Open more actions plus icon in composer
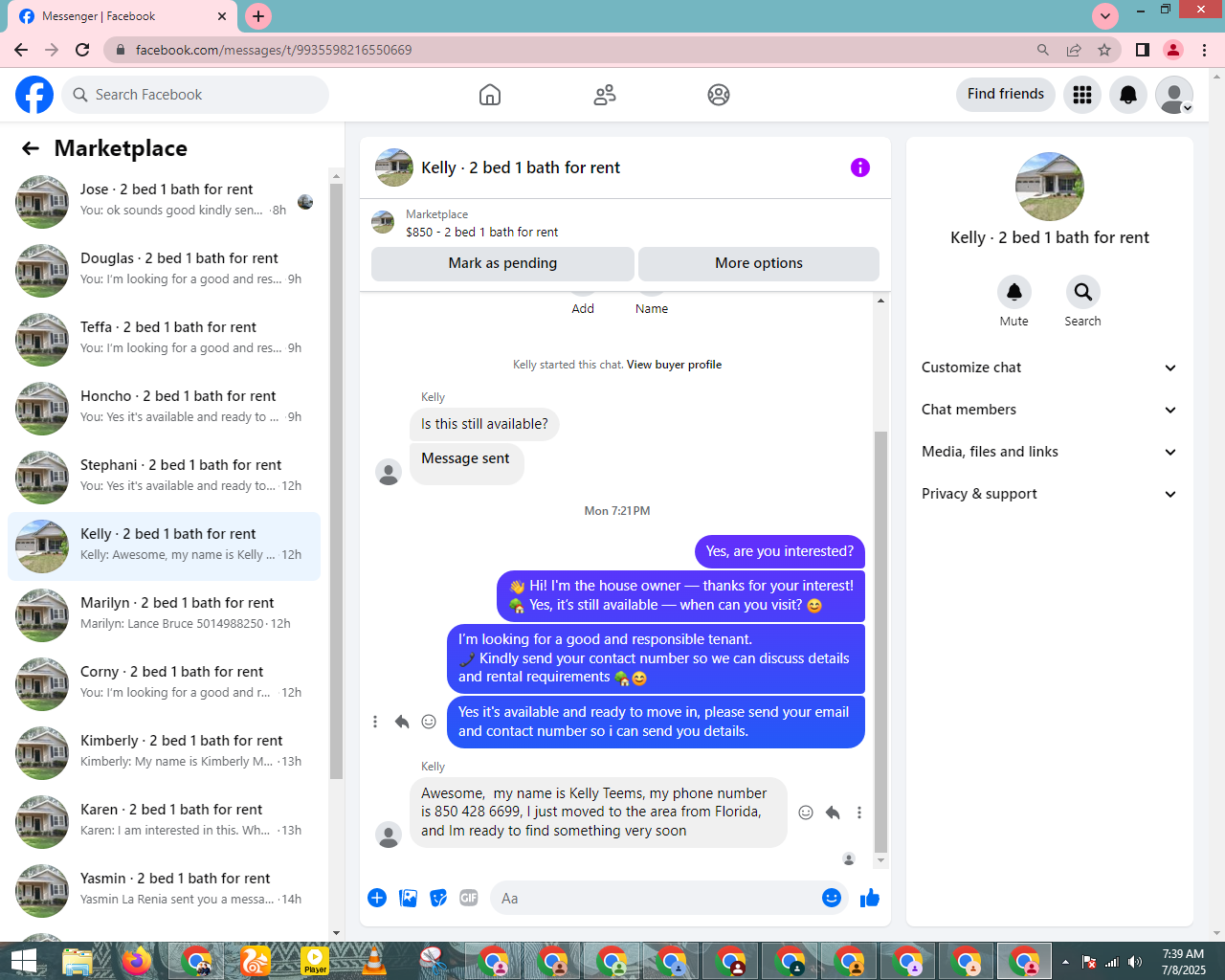 (x=377, y=898)
